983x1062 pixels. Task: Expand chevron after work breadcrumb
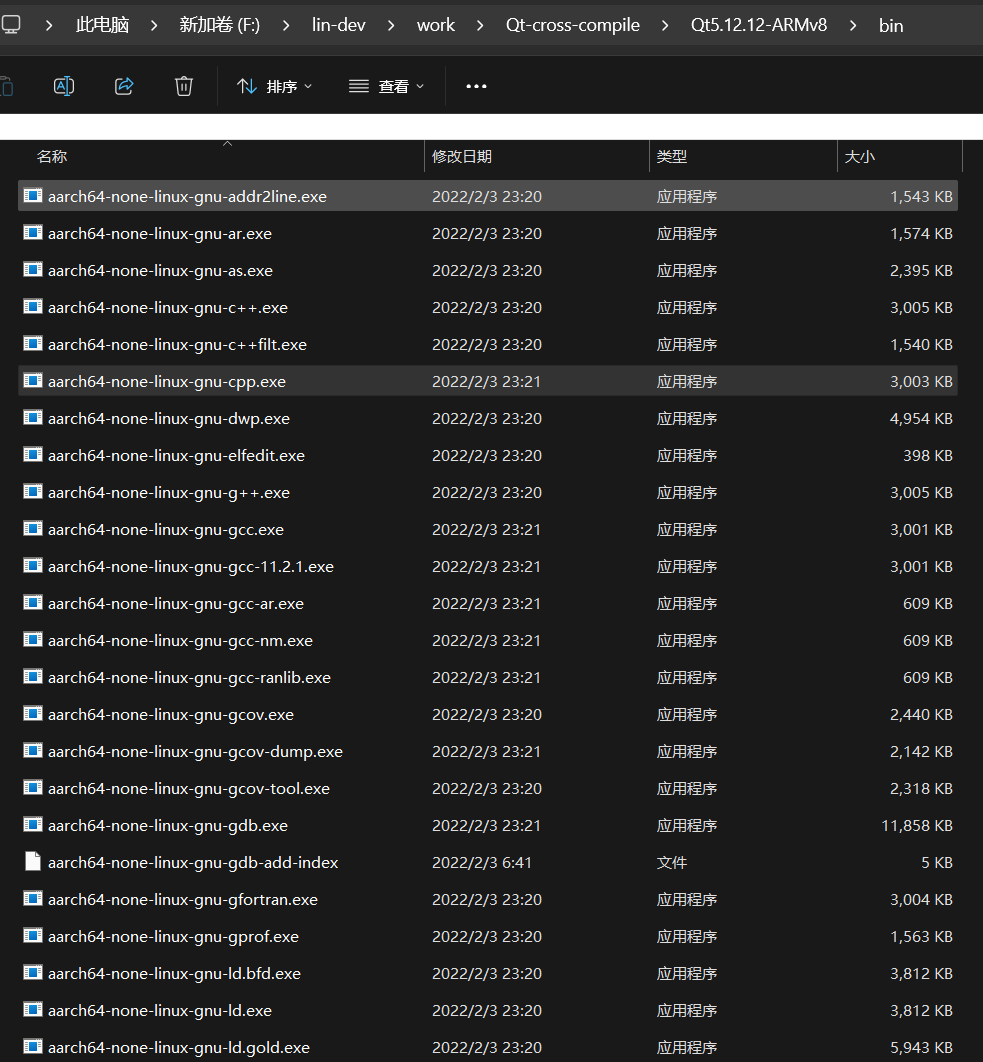[x=480, y=25]
